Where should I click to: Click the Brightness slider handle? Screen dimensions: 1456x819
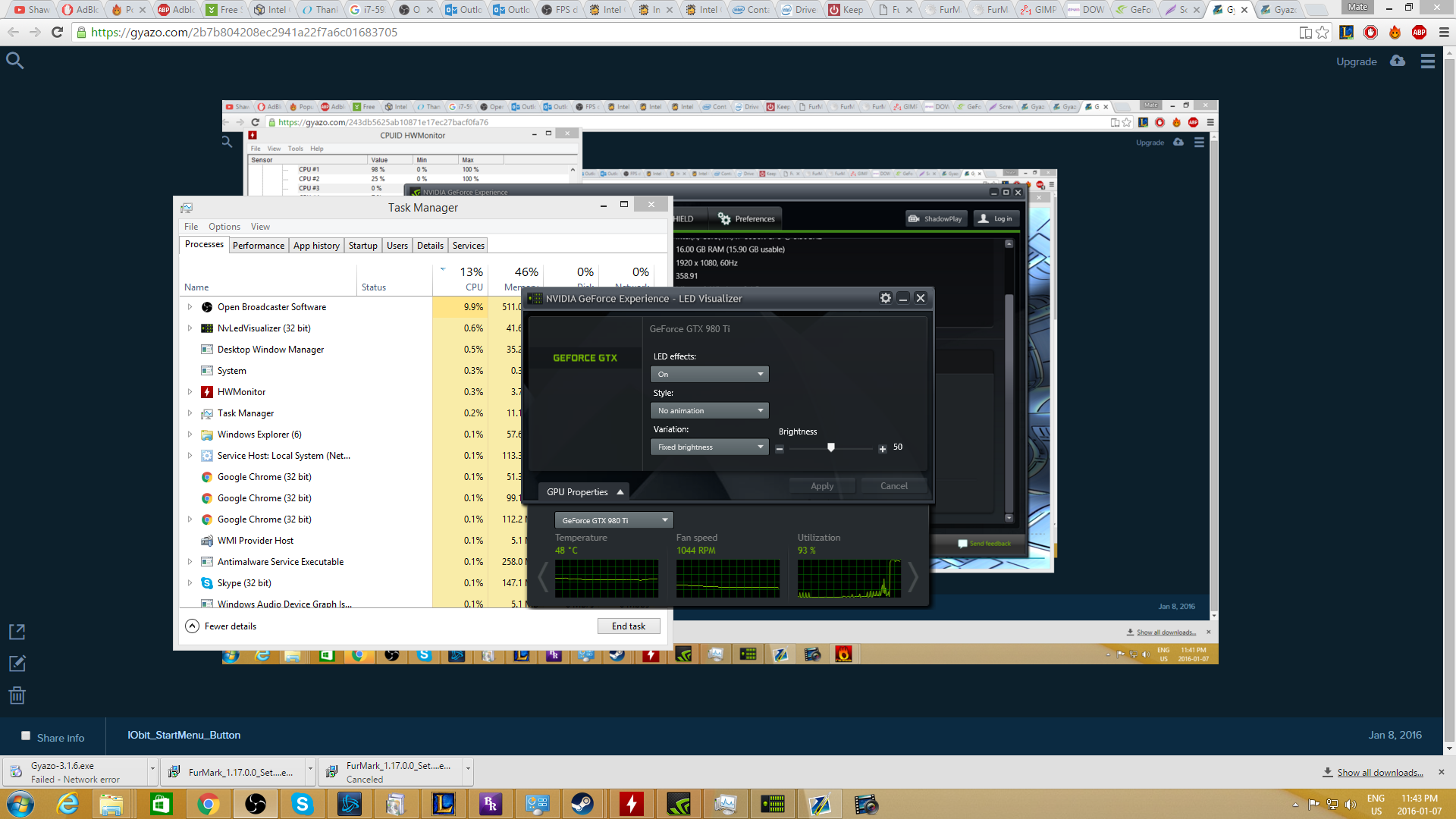831,447
